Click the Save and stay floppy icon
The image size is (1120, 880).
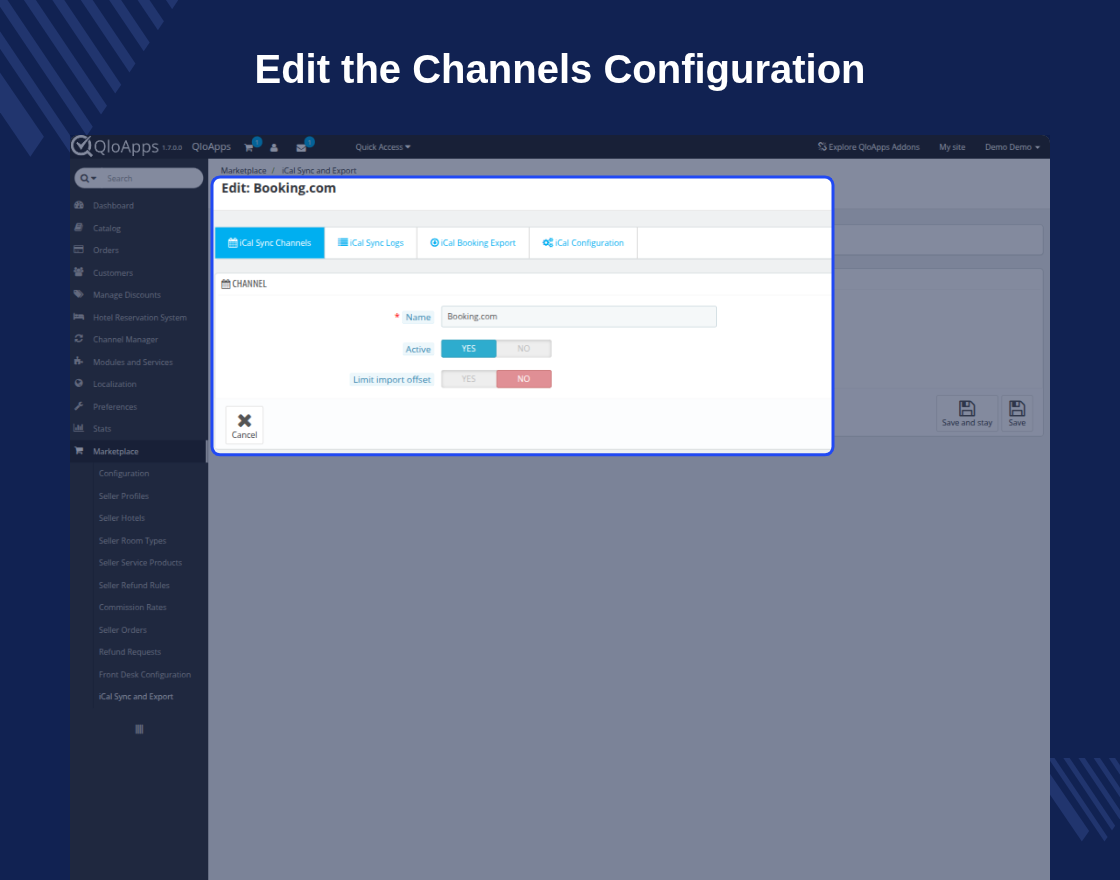point(967,409)
